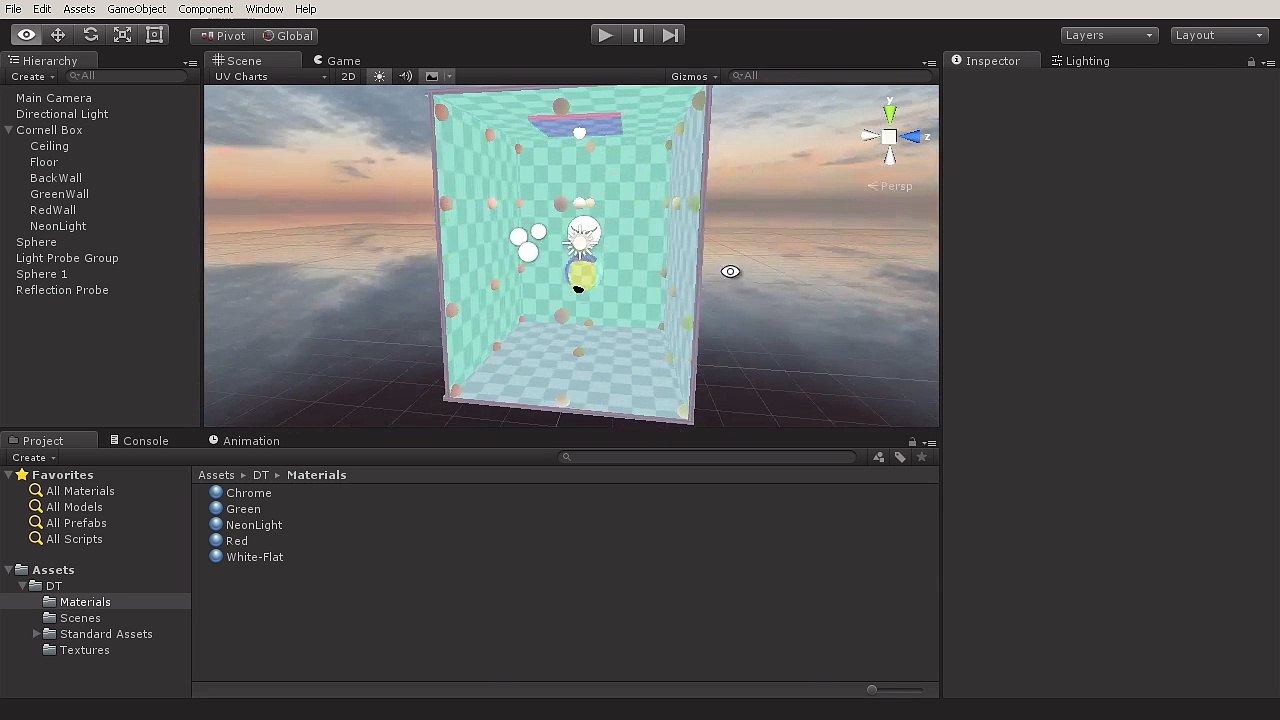Viewport: 1280px width, 720px height.
Task: Click DT in the breadcrumb path
Action: pos(261,475)
